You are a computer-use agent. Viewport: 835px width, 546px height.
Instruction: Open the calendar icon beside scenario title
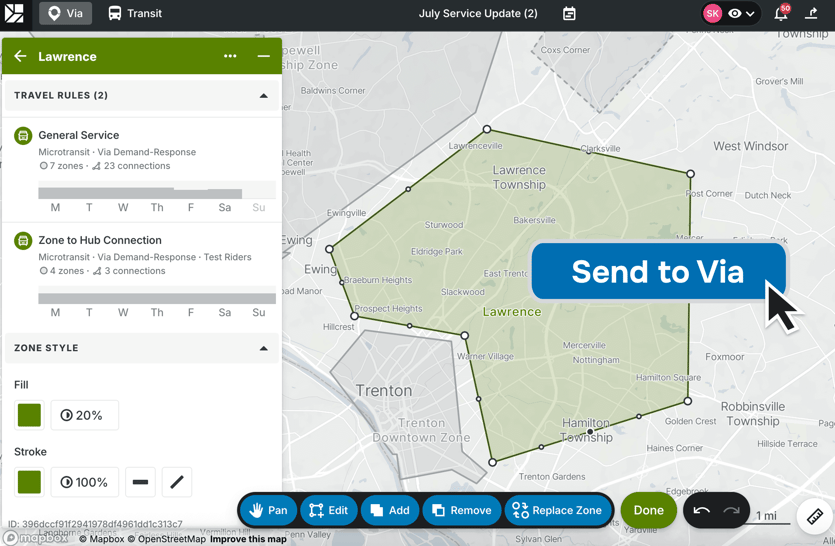(569, 14)
